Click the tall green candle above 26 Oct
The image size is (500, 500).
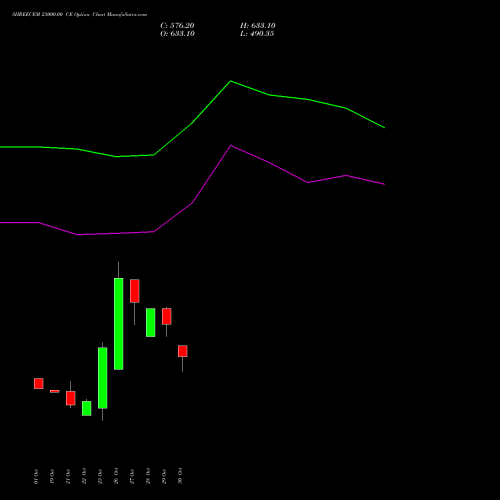119,324
